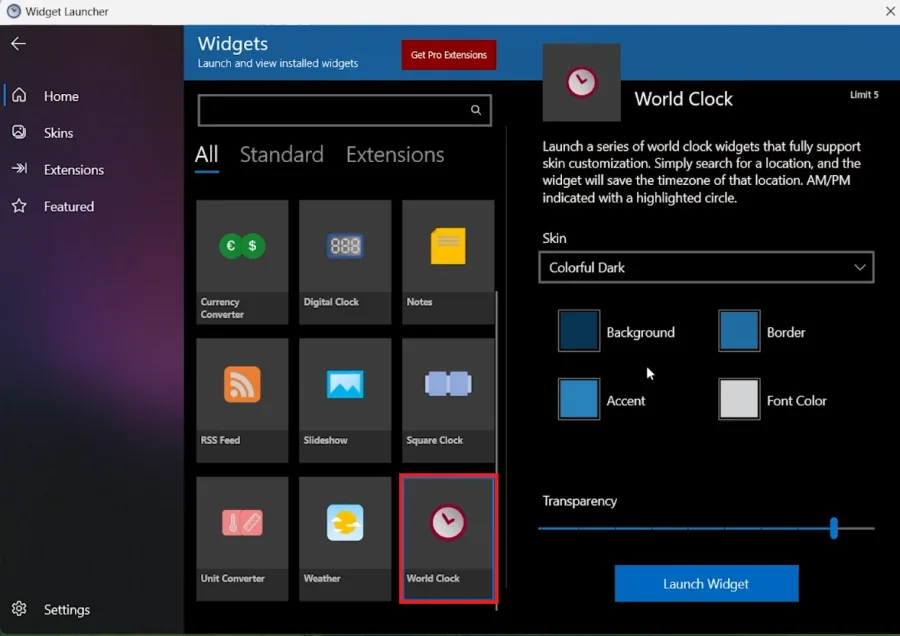The width and height of the screenshot is (900, 636).
Task: Click the Transparency slider handle
Action: [833, 528]
